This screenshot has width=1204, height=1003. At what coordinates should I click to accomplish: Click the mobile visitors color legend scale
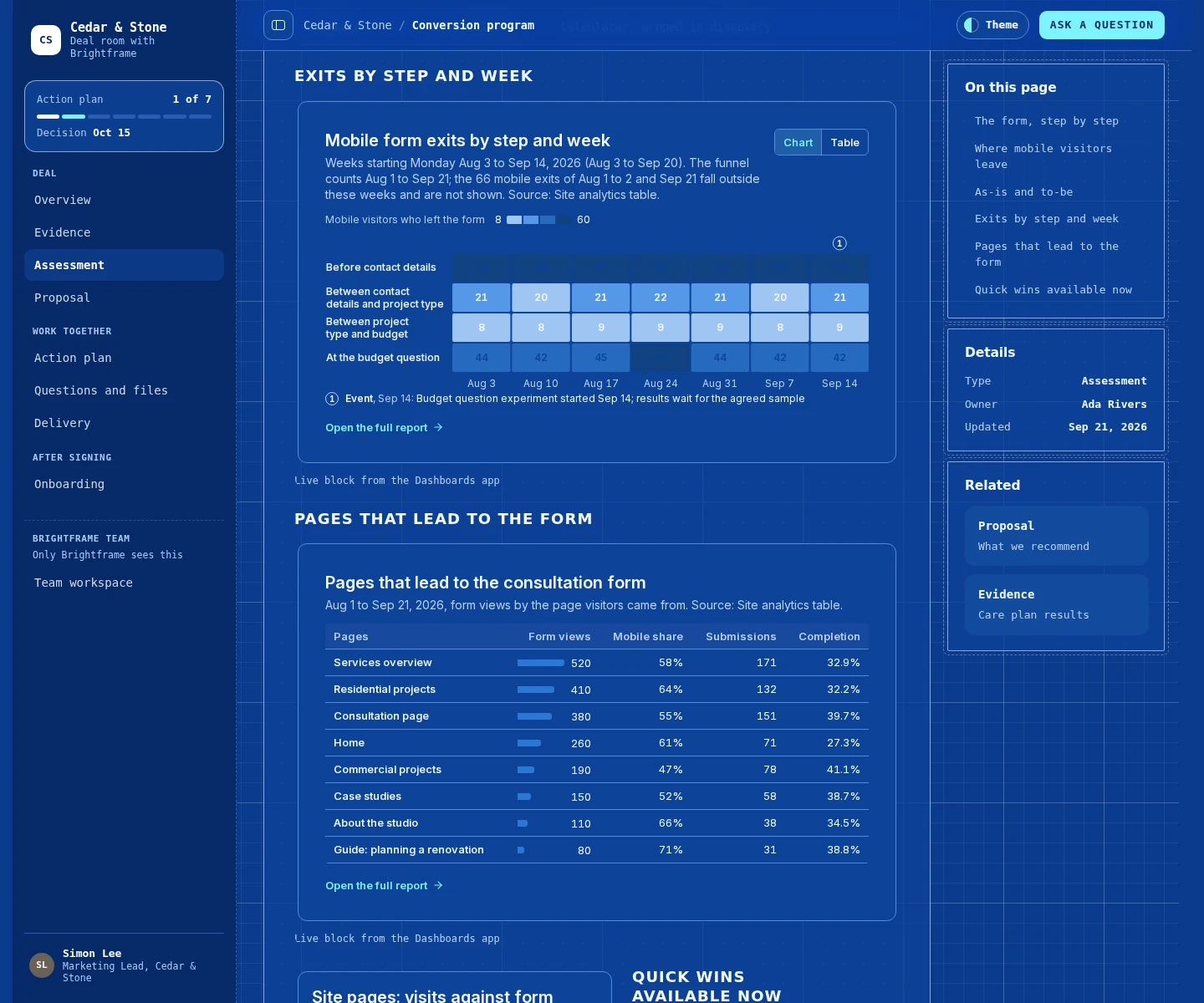tap(539, 220)
